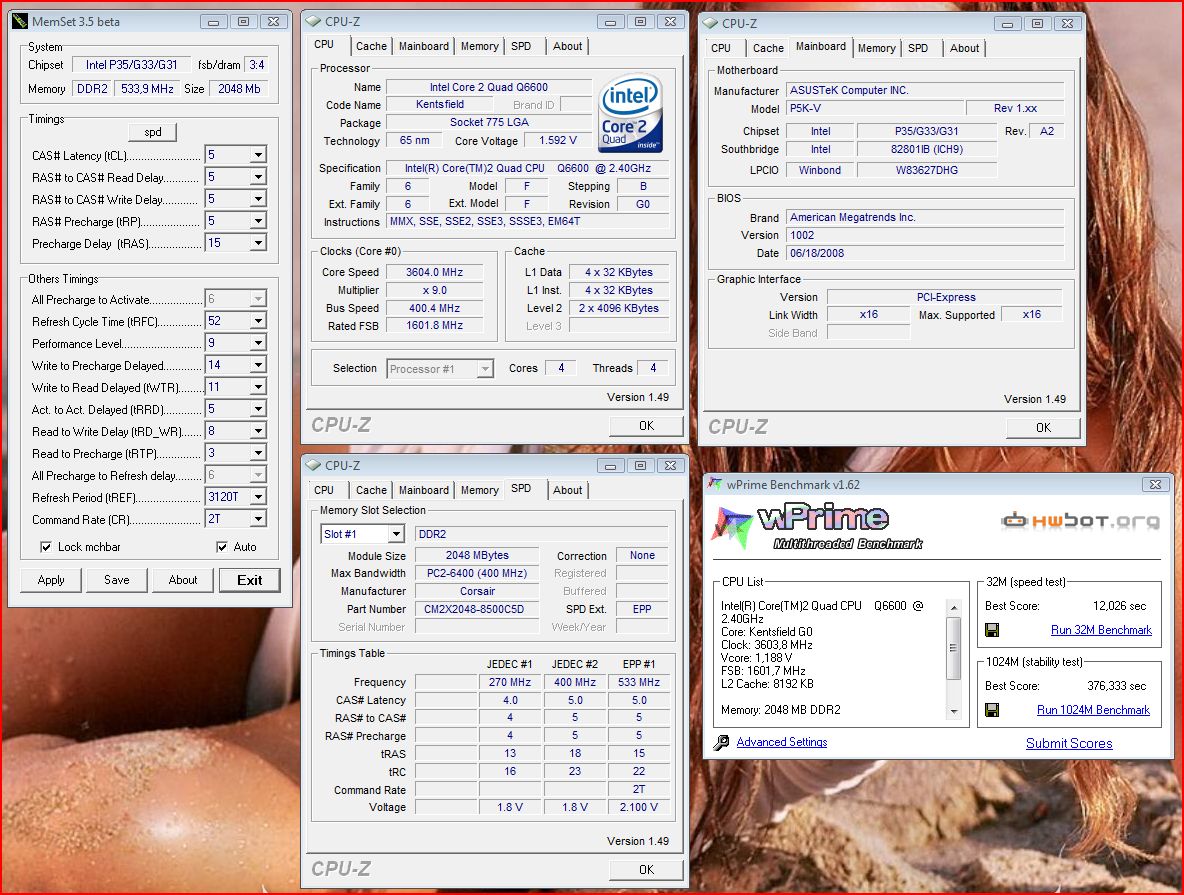Viewport: 1184px width, 895px height.
Task: Click OK in the CPU-Z Mainboard window
Action: [x=1043, y=428]
